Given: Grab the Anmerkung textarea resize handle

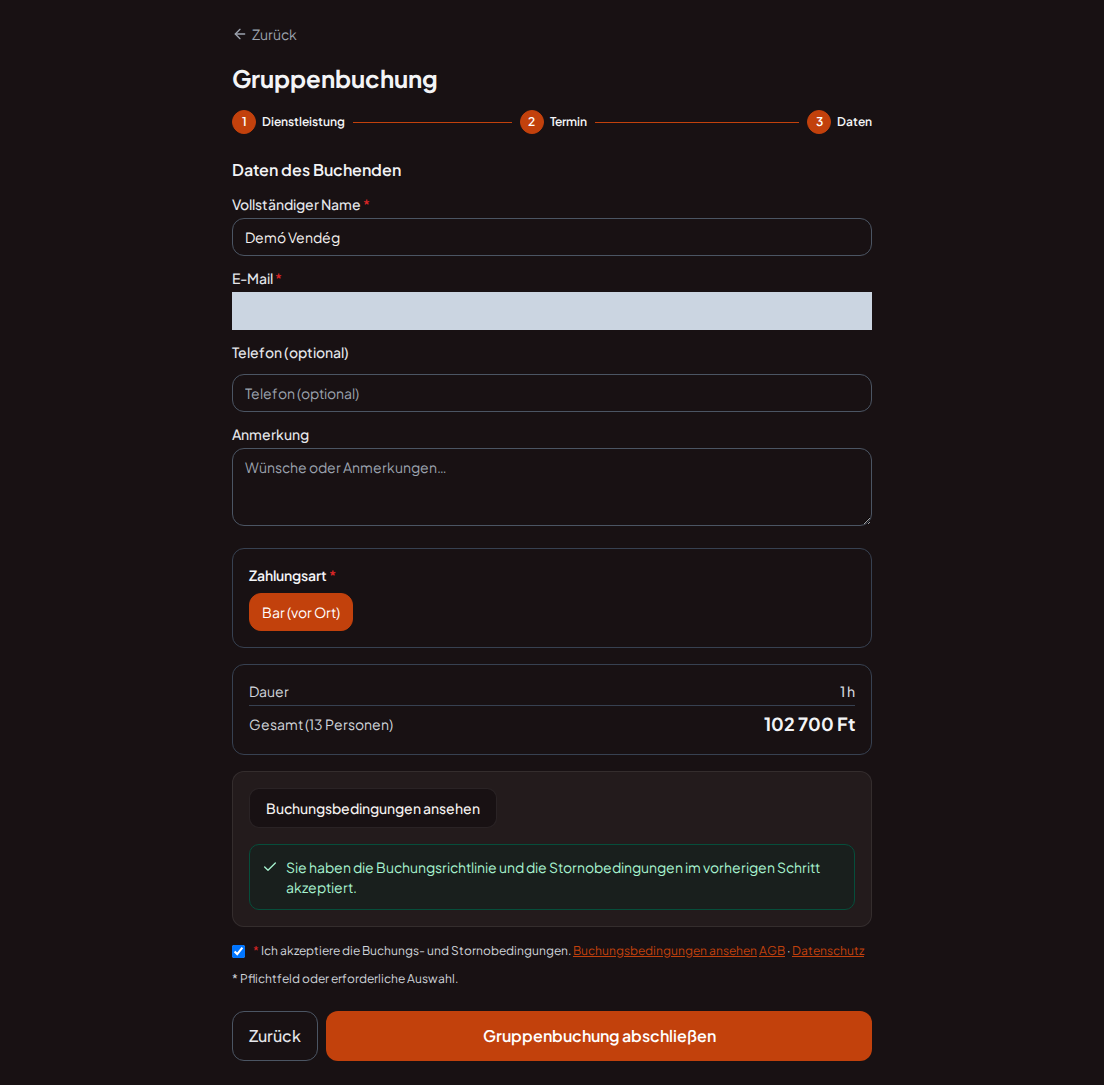Looking at the screenshot, I should pos(866,520).
